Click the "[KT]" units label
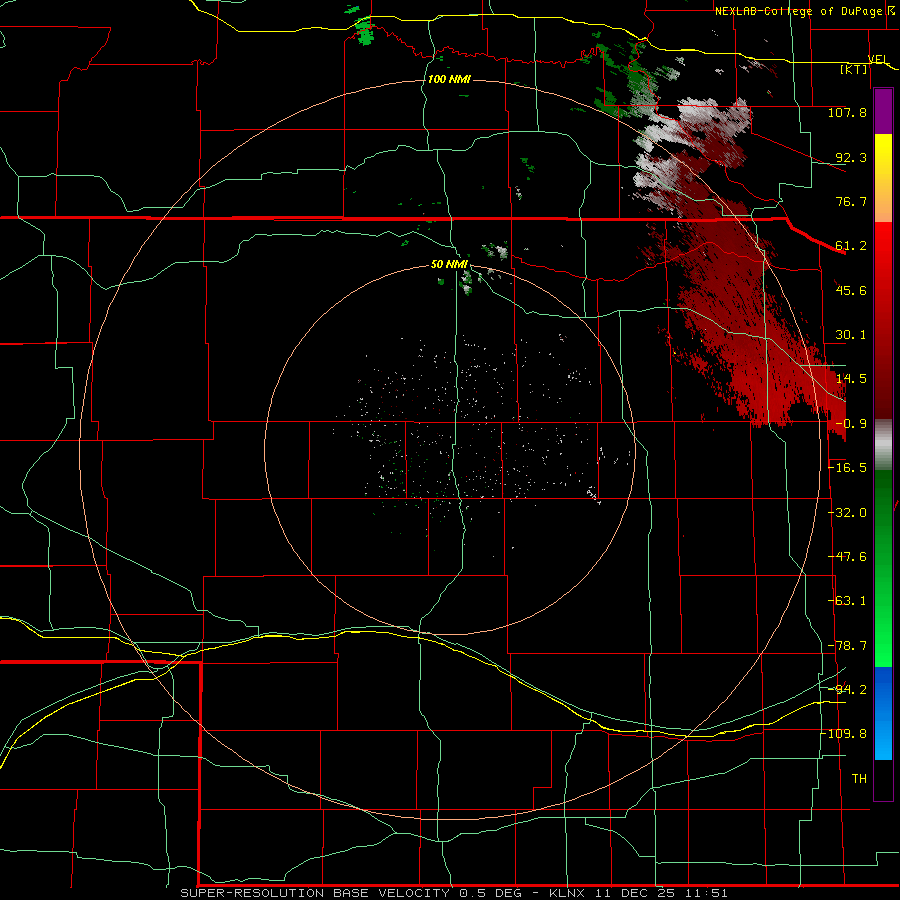This screenshot has width=900, height=900. tap(854, 69)
